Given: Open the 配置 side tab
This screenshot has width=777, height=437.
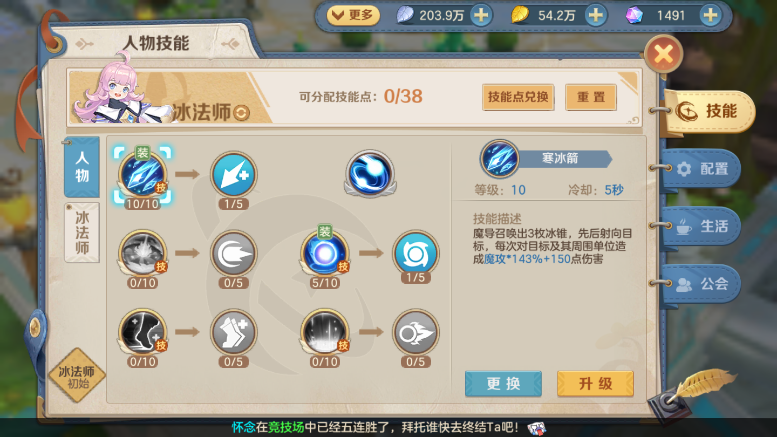Looking at the screenshot, I should 702,169.
